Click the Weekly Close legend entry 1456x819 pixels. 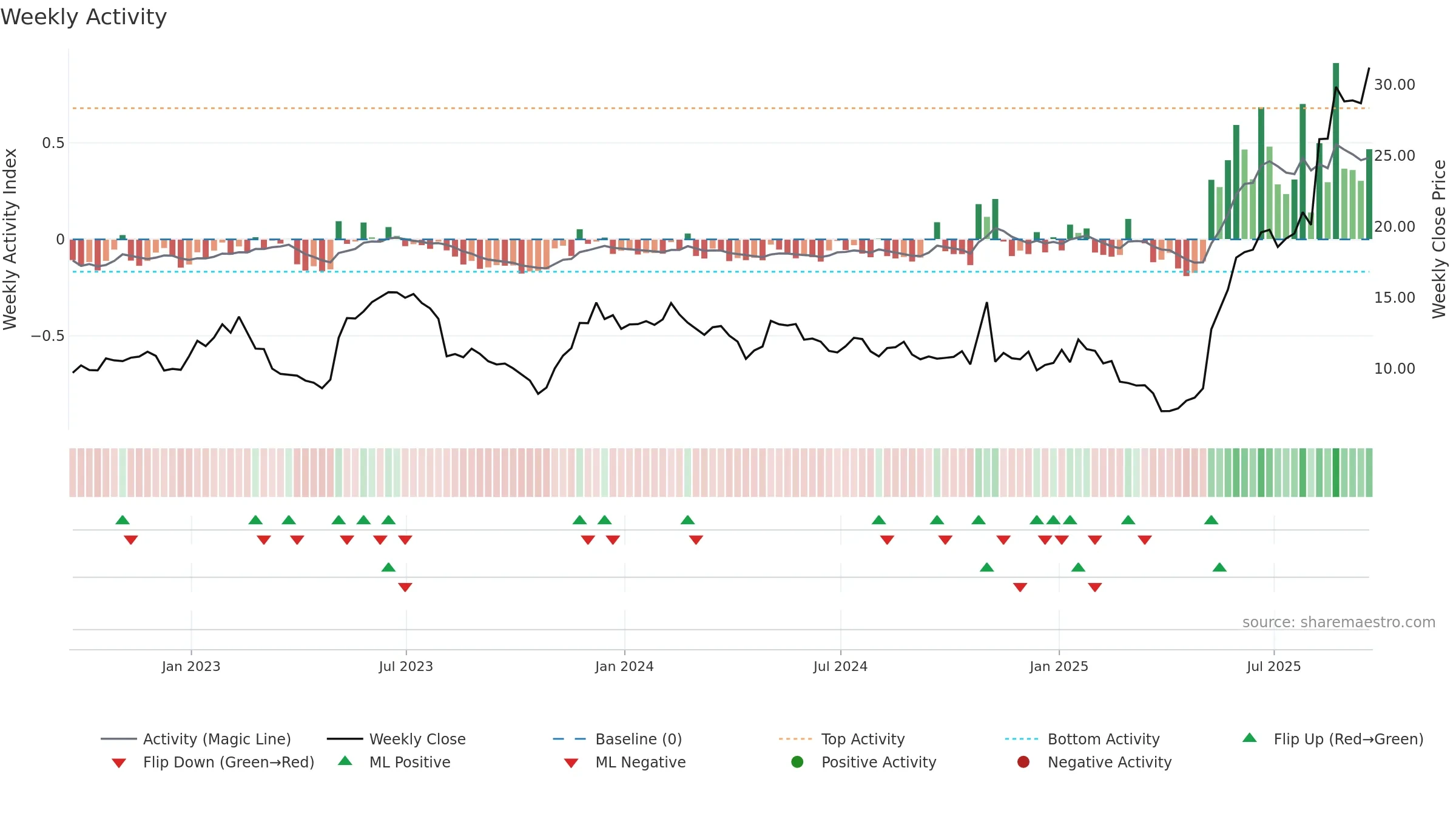click(x=396, y=739)
